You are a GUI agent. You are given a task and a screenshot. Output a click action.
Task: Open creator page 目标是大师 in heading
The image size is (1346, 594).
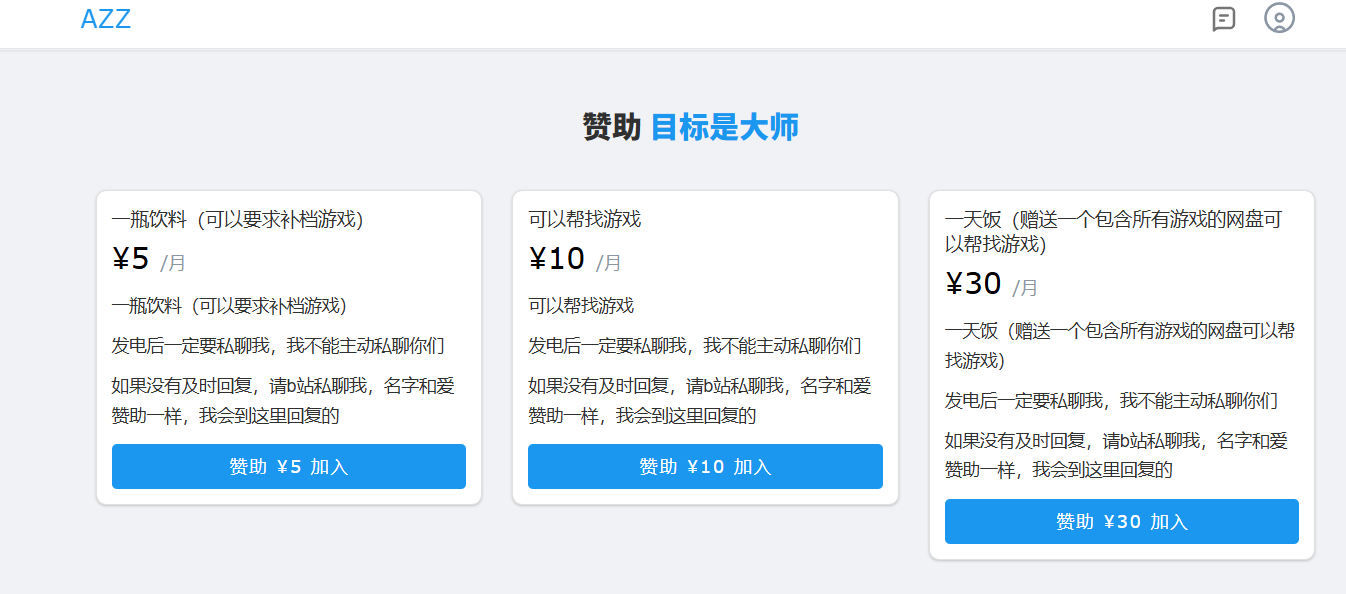(724, 128)
